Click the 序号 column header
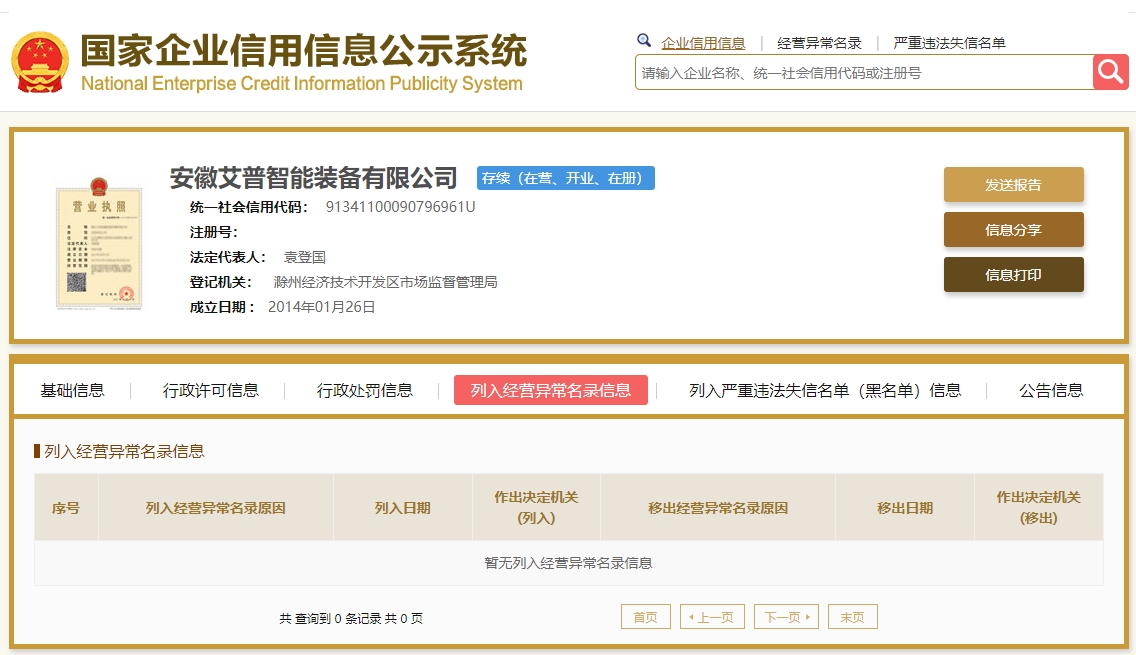1136x655 pixels. point(66,507)
